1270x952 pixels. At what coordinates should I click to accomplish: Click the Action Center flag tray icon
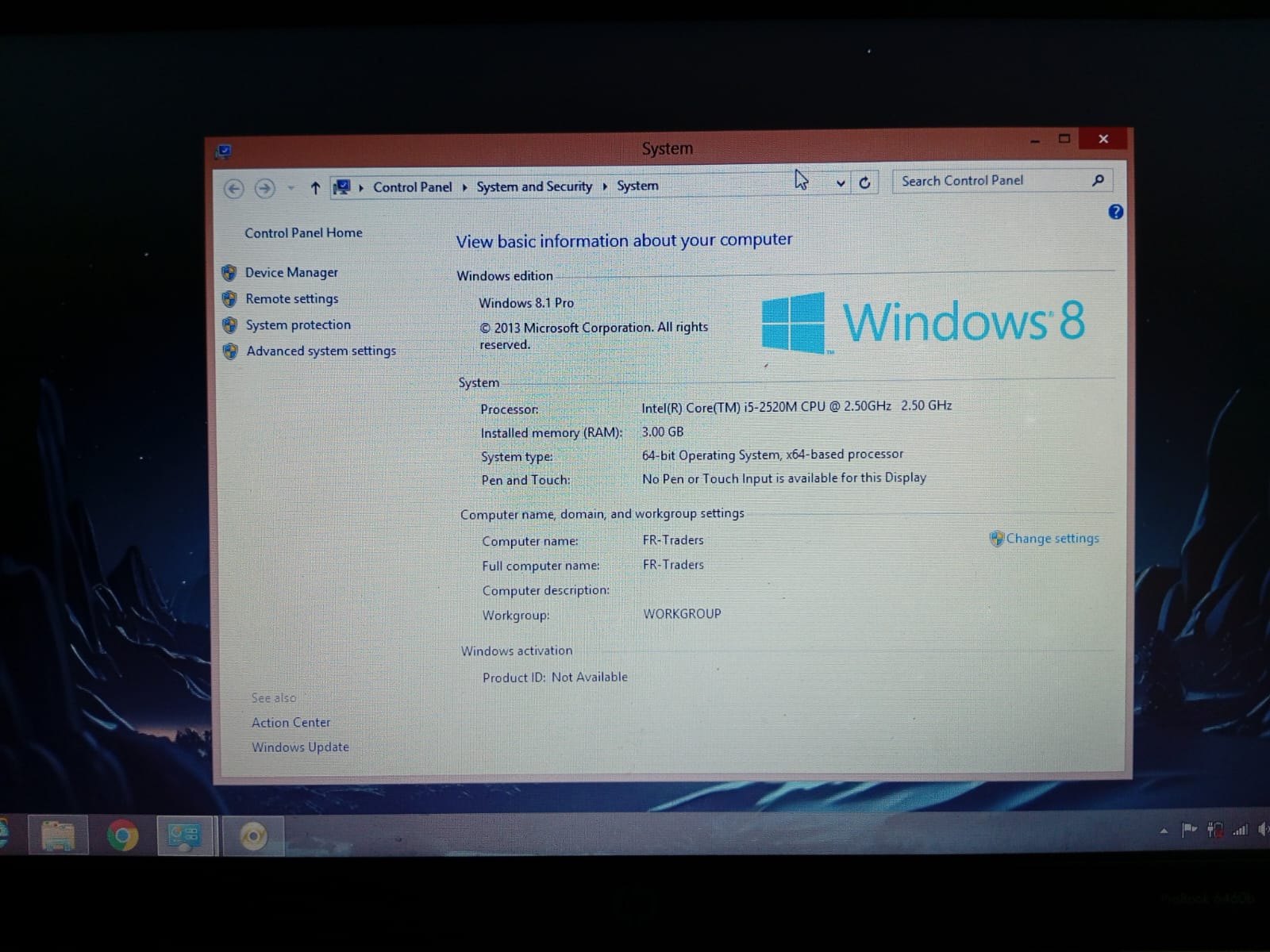click(1188, 830)
